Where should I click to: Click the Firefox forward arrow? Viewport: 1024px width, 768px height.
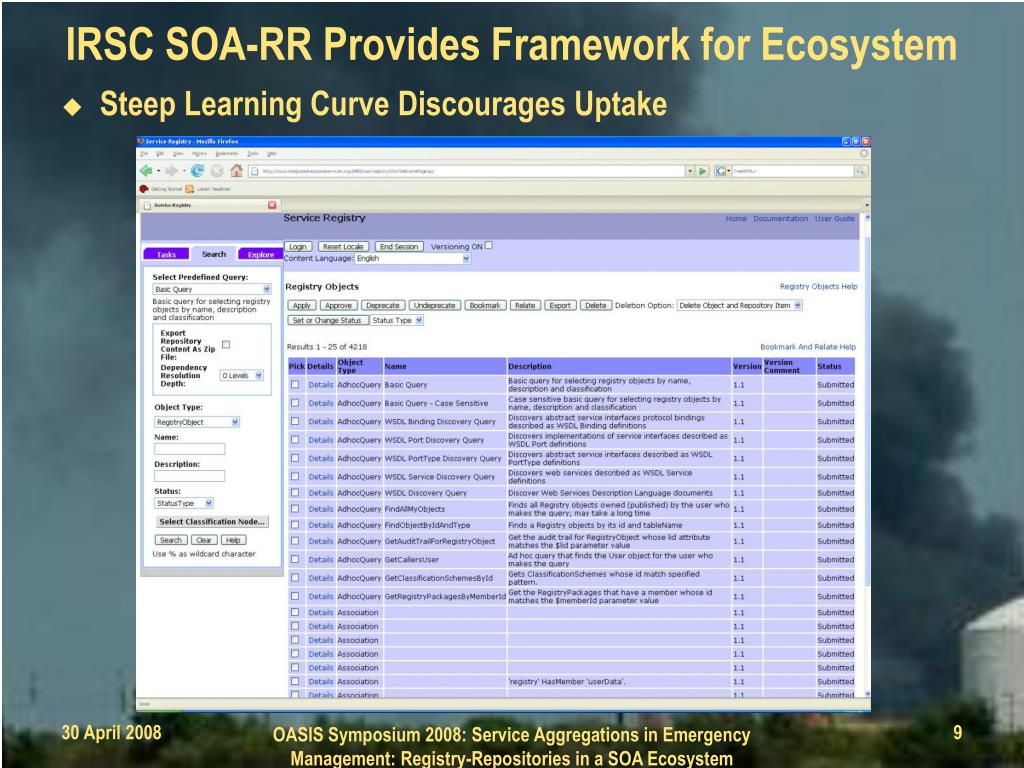click(x=171, y=171)
